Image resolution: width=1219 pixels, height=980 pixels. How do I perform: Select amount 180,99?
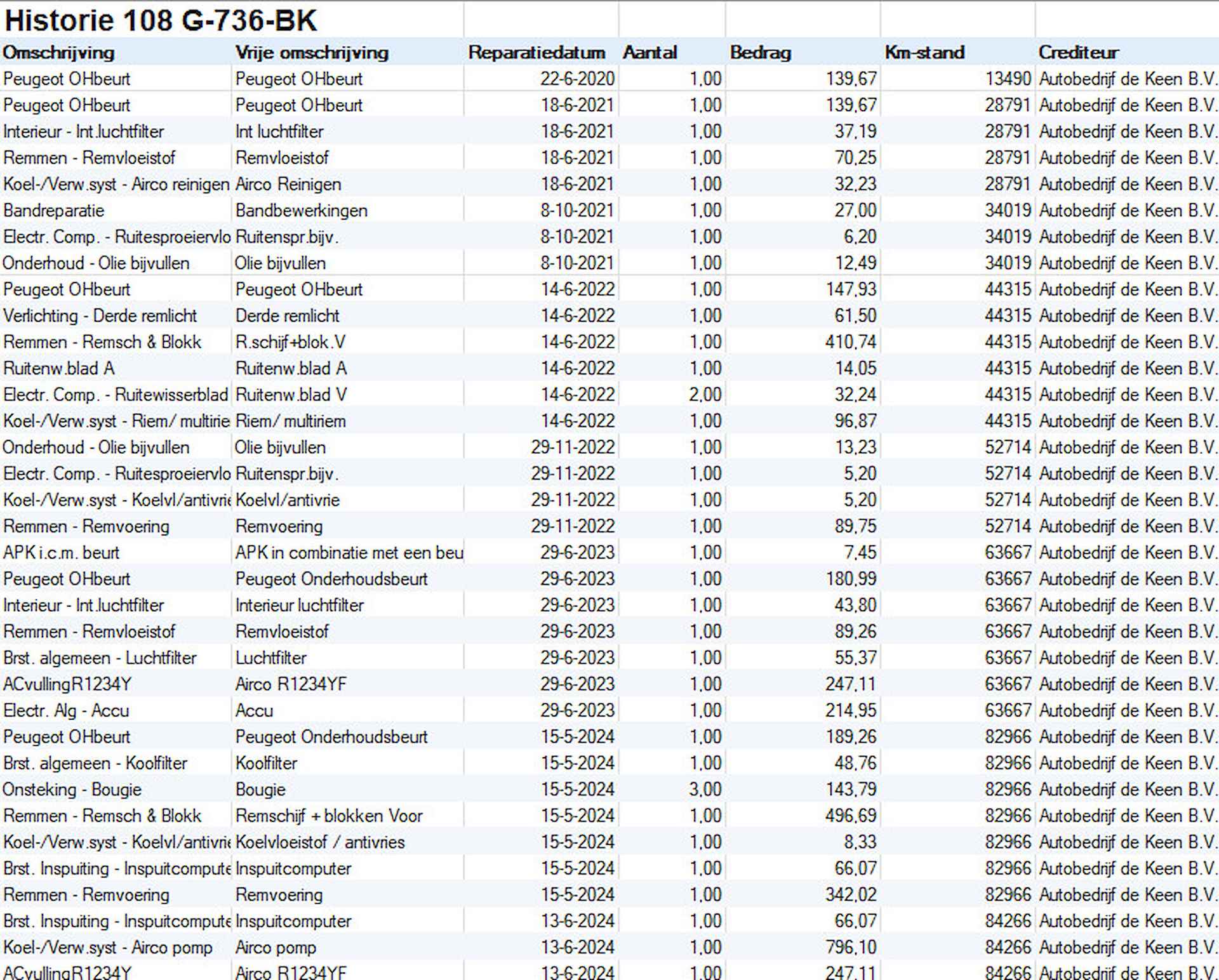click(851, 579)
